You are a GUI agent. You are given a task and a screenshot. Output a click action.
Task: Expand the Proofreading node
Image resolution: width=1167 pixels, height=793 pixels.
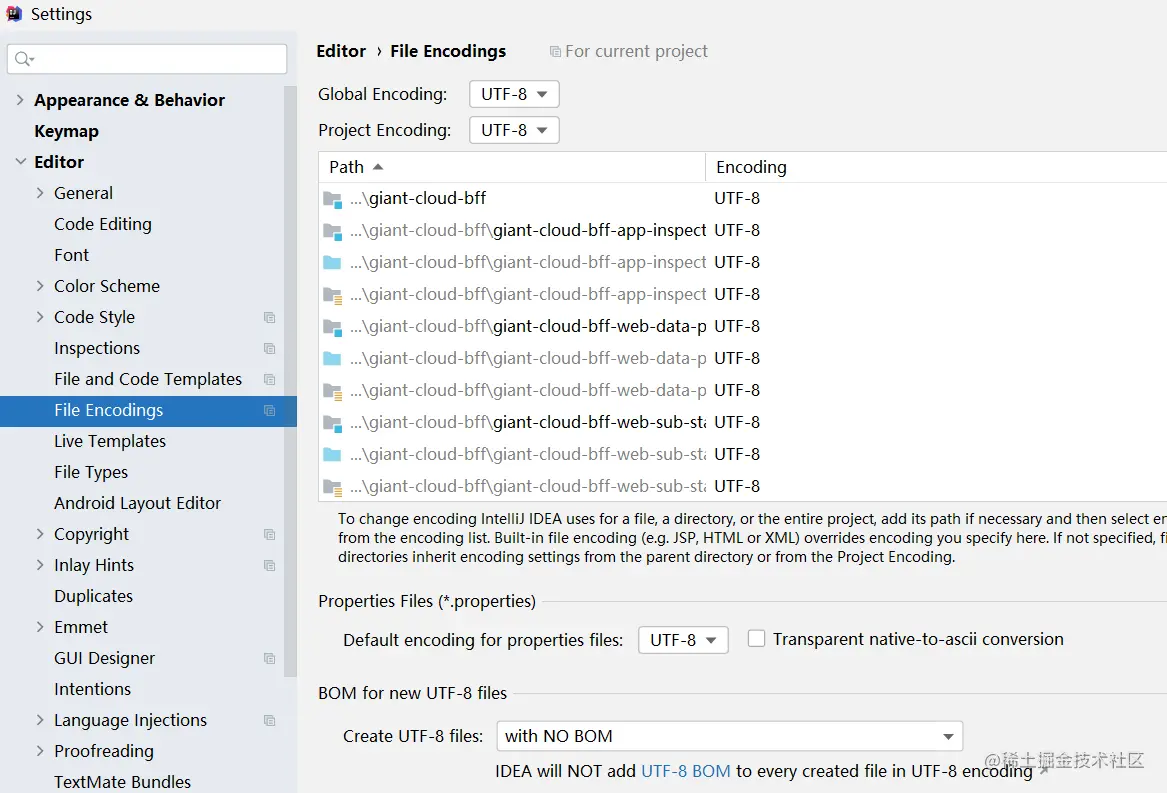(40, 751)
